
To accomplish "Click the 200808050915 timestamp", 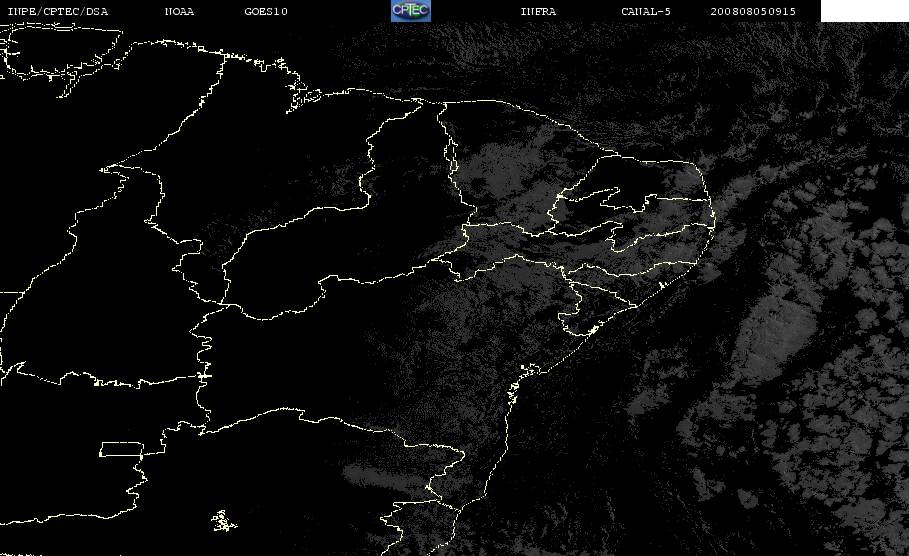I will pyautogui.click(x=753, y=11).
